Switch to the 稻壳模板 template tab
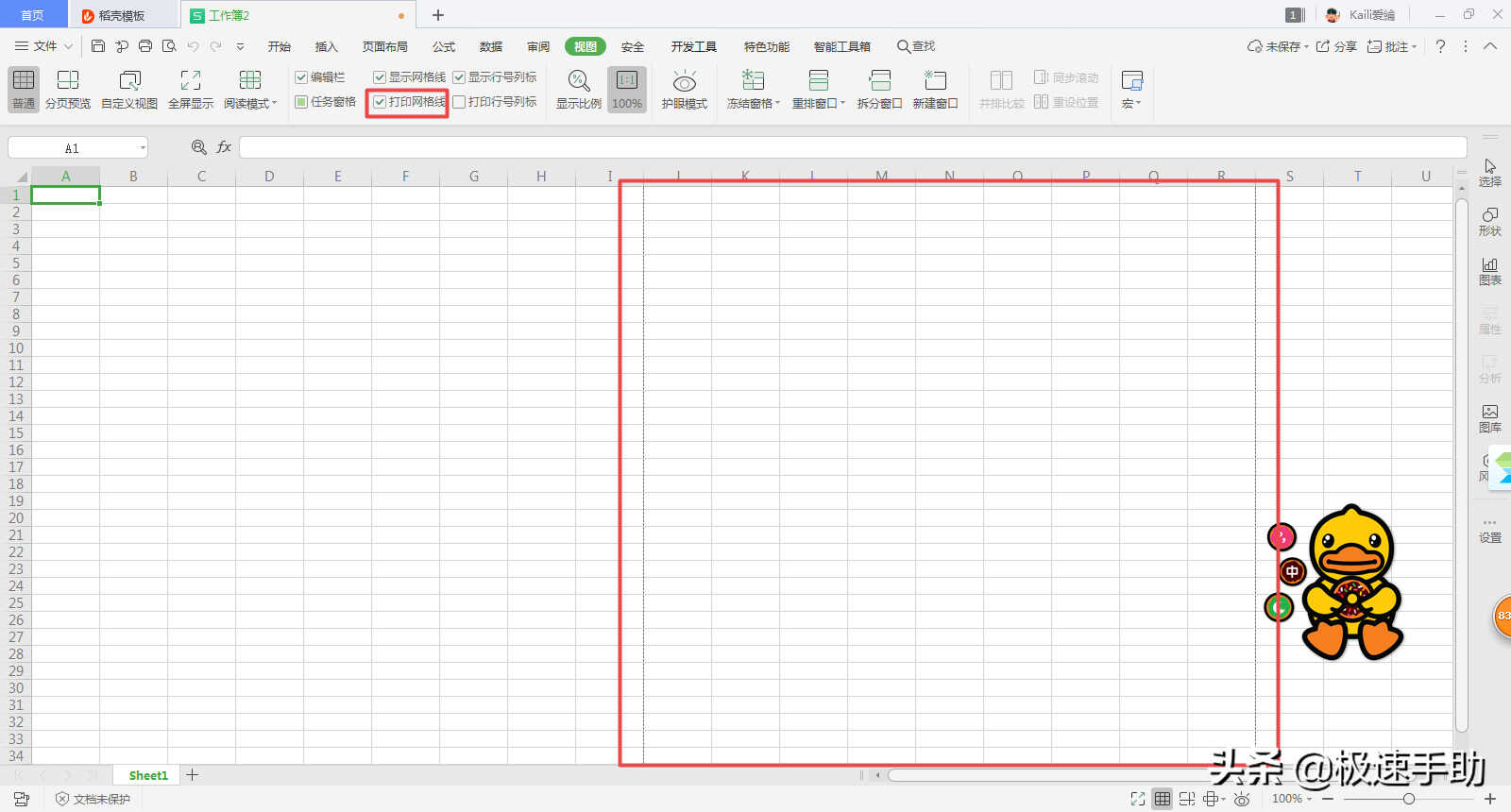Viewport: 1511px width, 812px height. tap(123, 15)
